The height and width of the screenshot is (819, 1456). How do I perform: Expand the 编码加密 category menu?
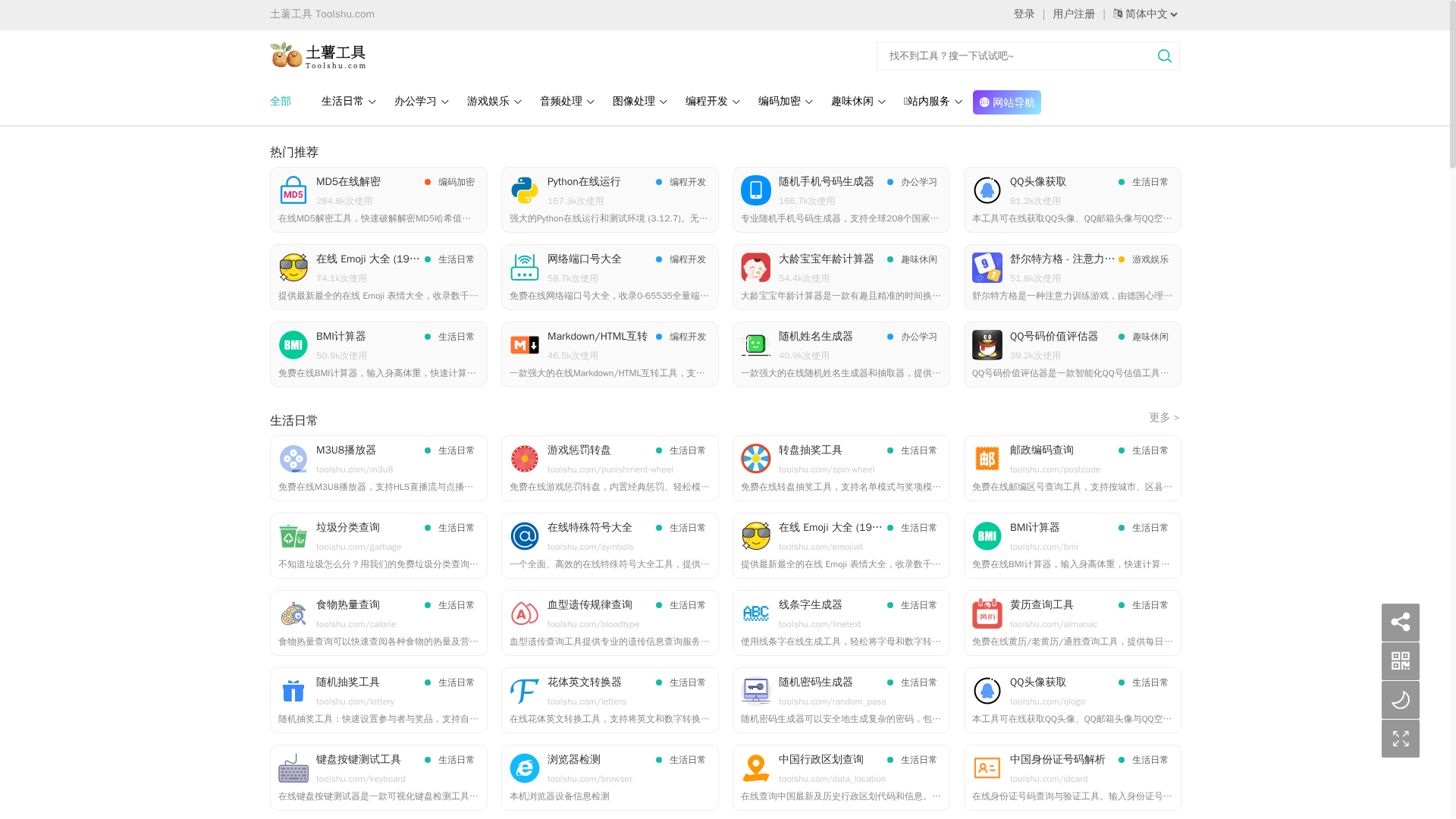tap(785, 102)
